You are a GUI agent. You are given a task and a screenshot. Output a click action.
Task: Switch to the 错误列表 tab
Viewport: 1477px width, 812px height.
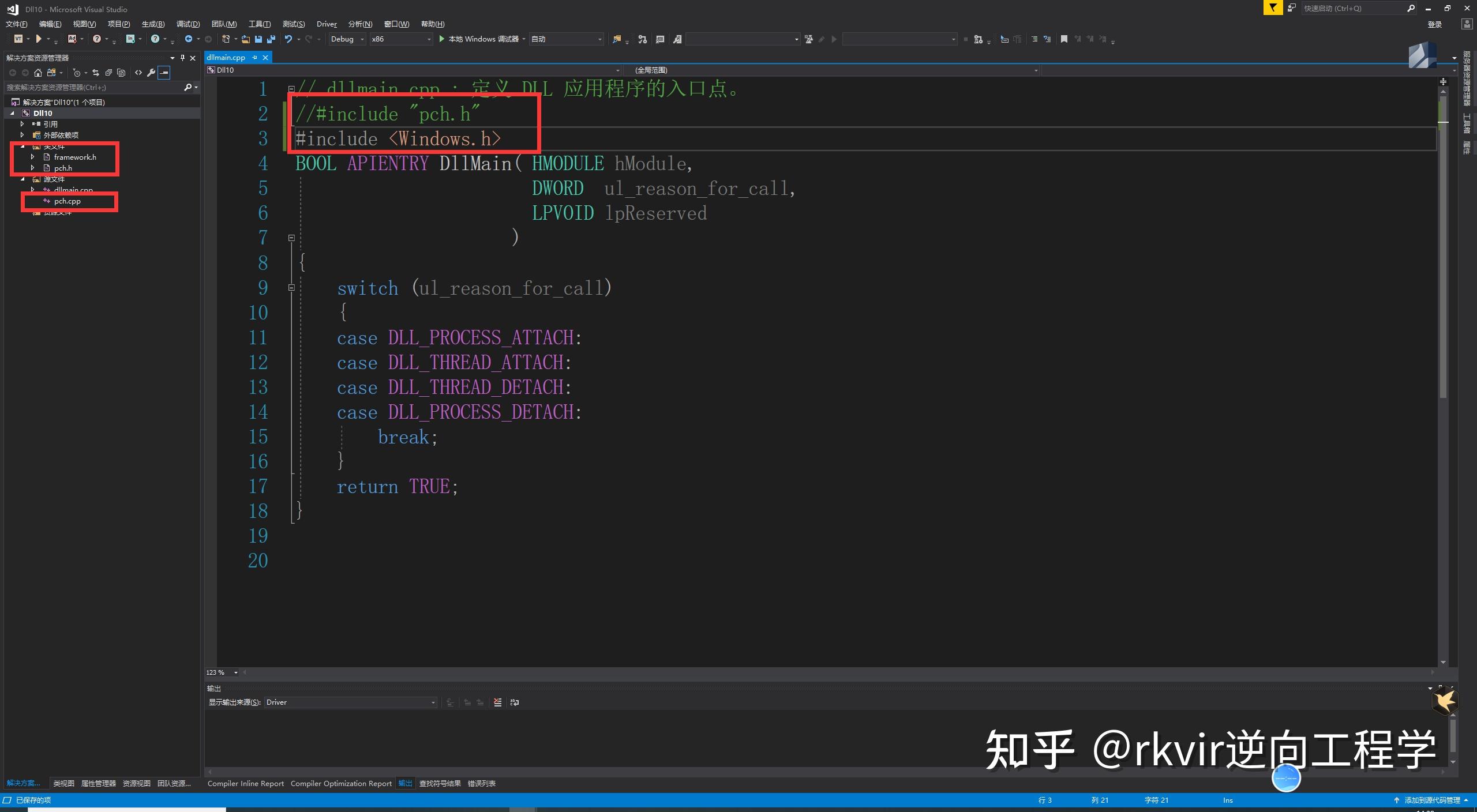481,783
